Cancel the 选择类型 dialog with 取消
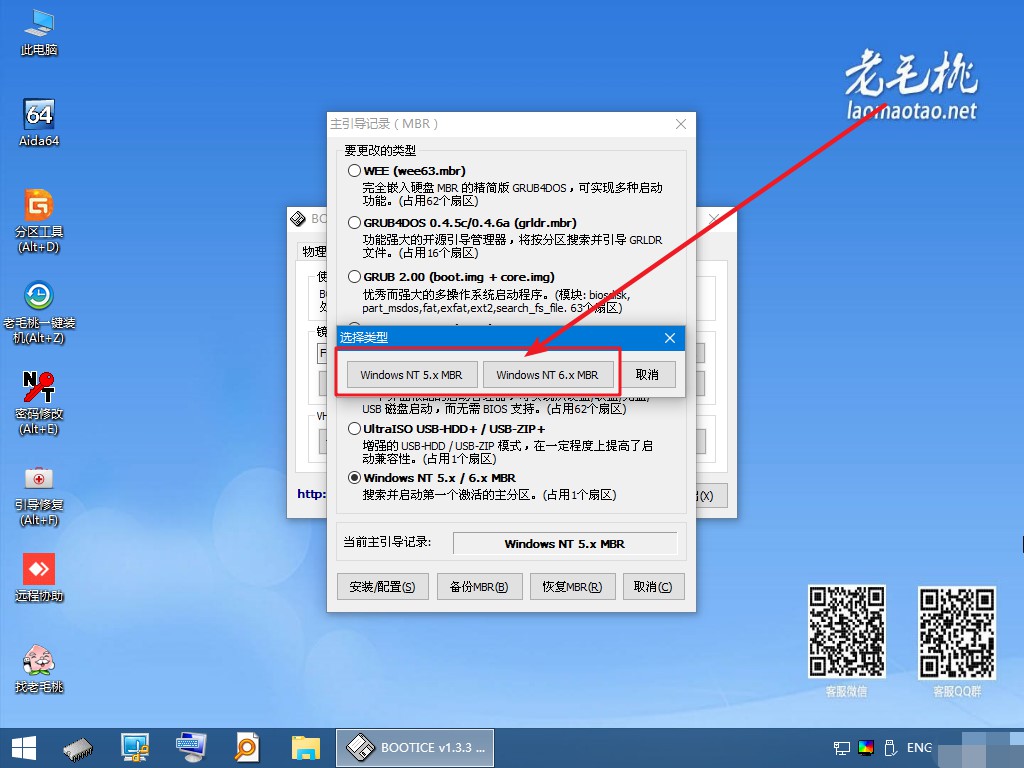Image resolution: width=1024 pixels, height=768 pixels. click(647, 375)
